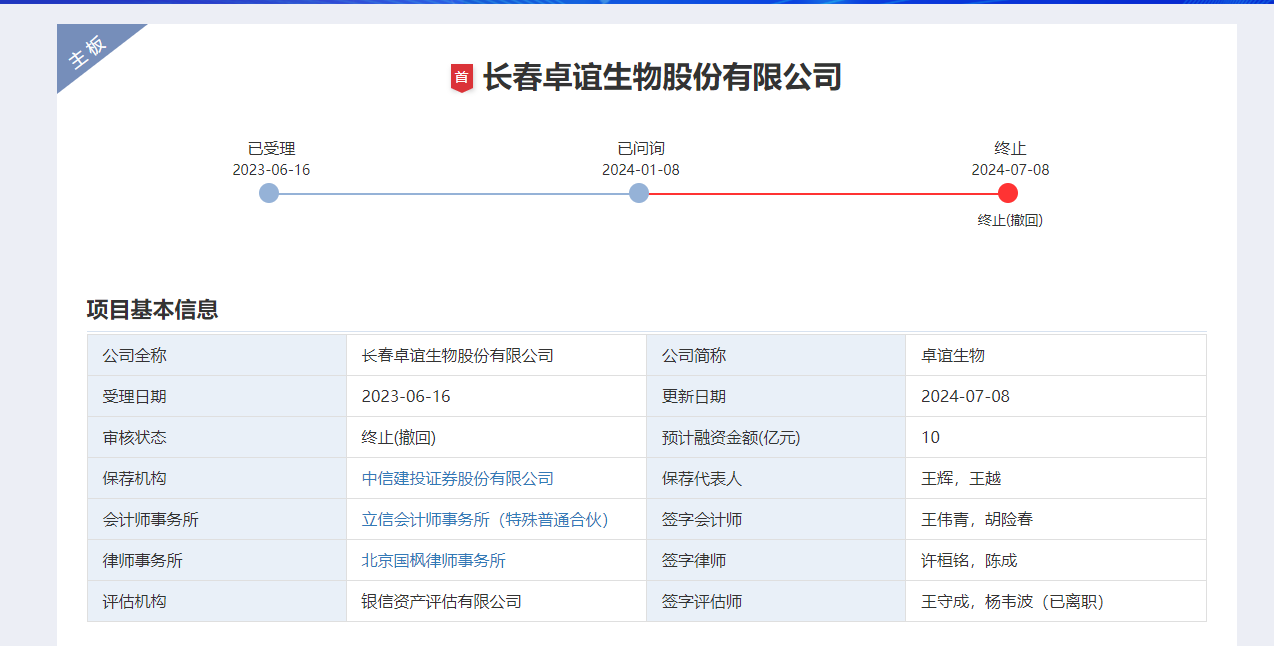Click the 银信资产评估有限公司 value cell
1274x646 pixels.
(x=496, y=601)
